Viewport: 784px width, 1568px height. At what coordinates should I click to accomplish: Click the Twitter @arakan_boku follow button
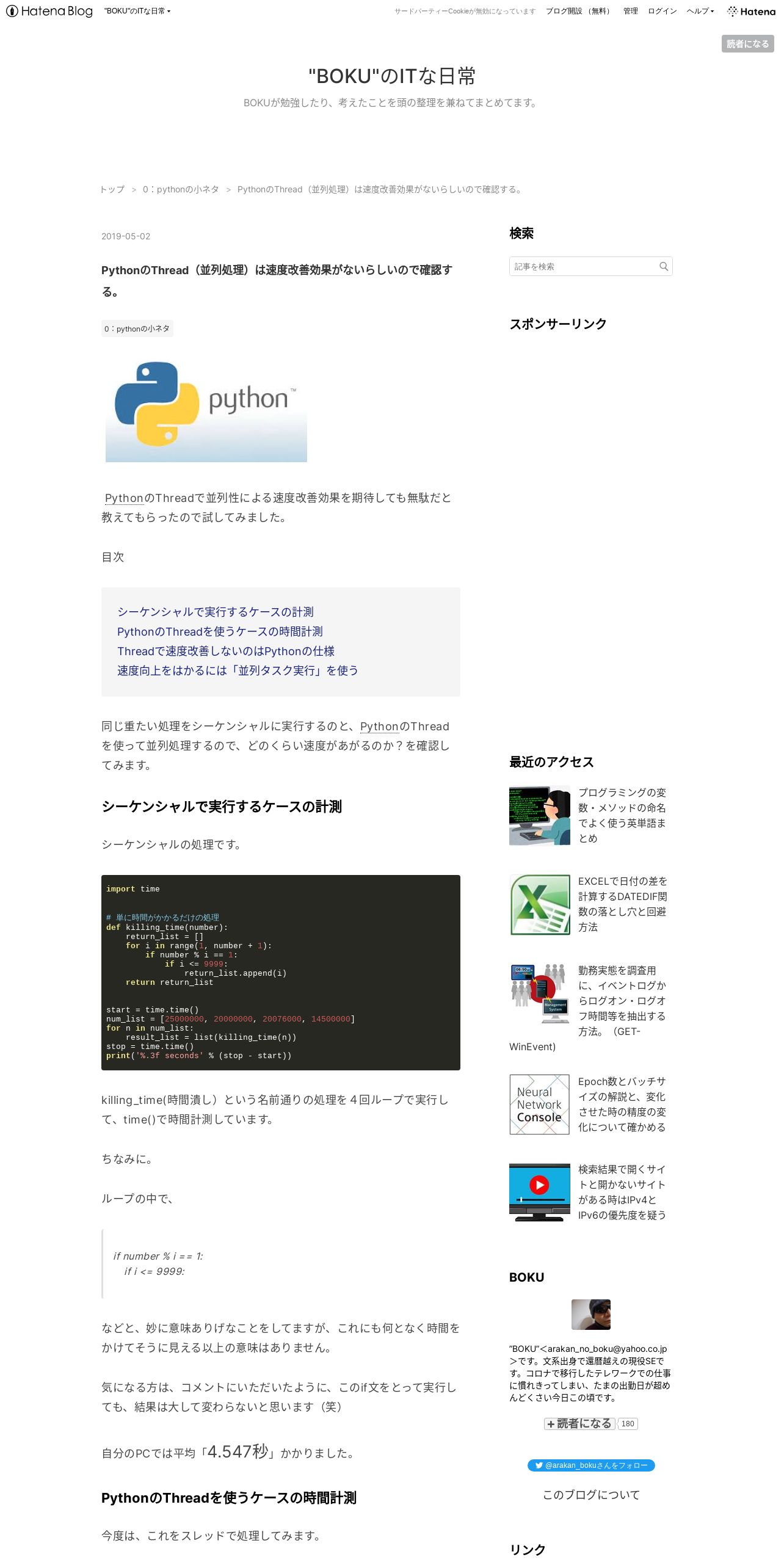[591, 1465]
